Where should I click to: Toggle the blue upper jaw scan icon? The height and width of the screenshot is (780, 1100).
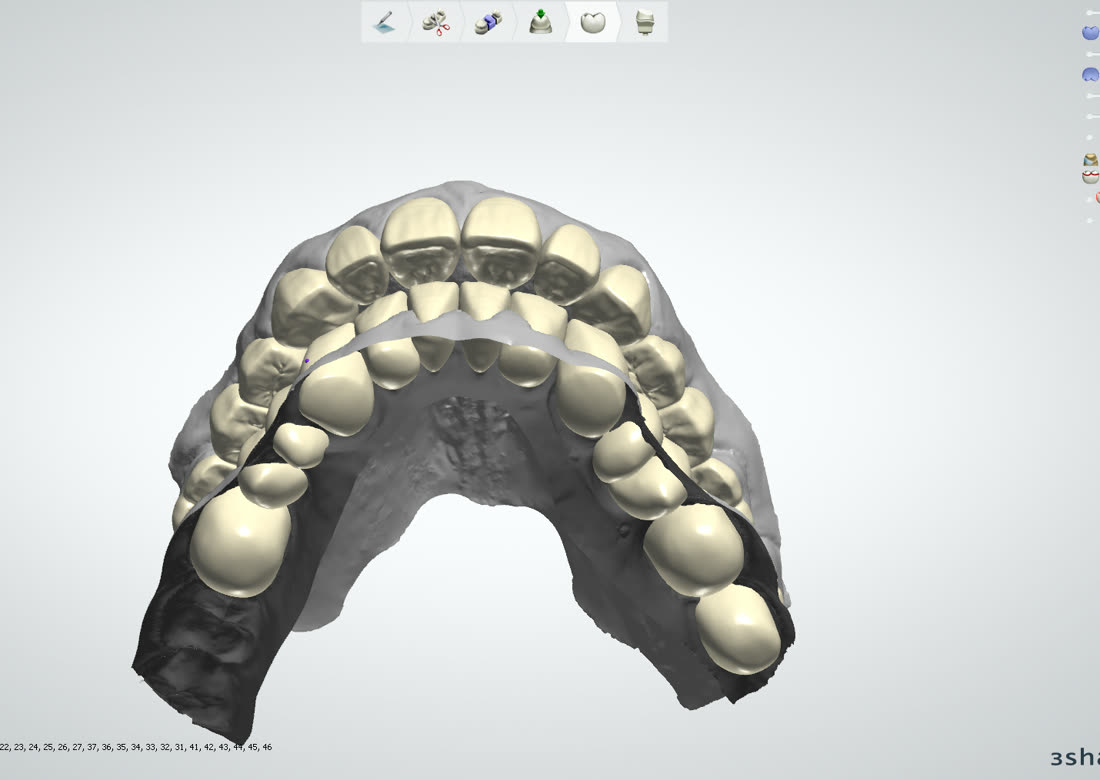pyautogui.click(x=1091, y=32)
